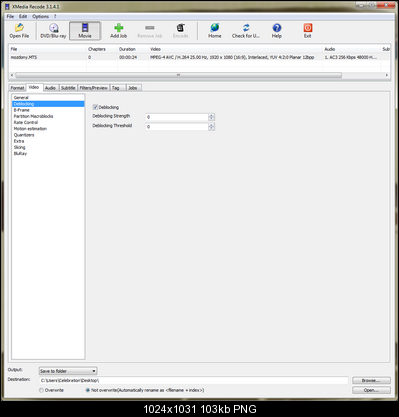Click the Browse... button
This screenshot has width=399, height=417.
[x=371, y=380]
